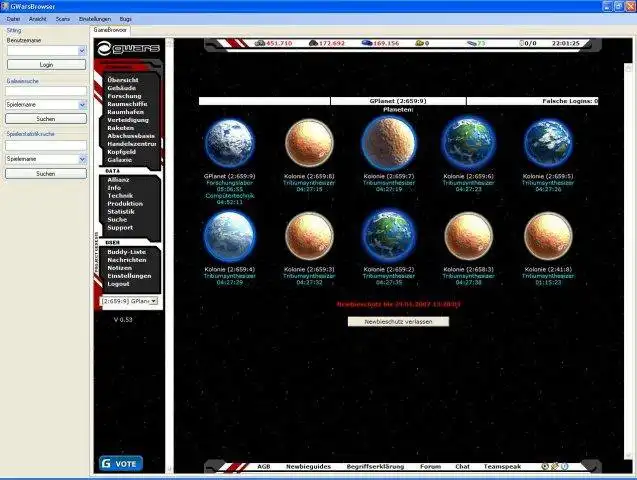The image size is (637, 480).
Task: Open the Forum footer link
Action: [x=431, y=467]
